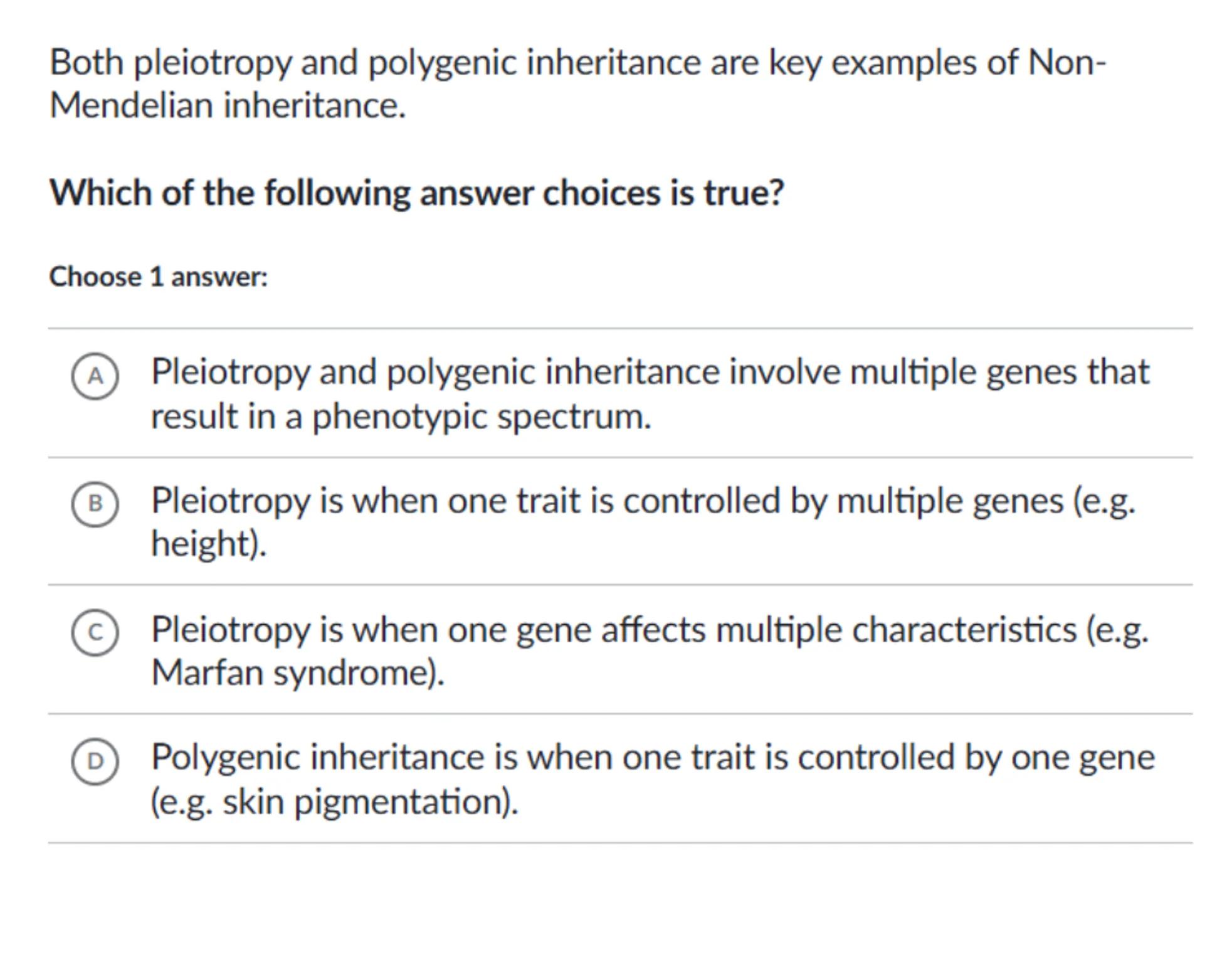This screenshot has height=961, width=1232.
Task: Click the words 'Mendelian inheritance' in intro
Action: [x=227, y=105]
